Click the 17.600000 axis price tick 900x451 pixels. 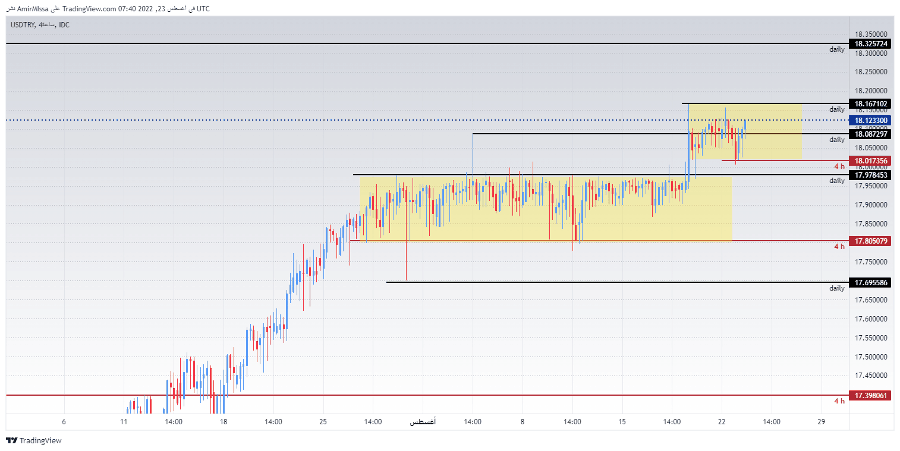coord(871,319)
